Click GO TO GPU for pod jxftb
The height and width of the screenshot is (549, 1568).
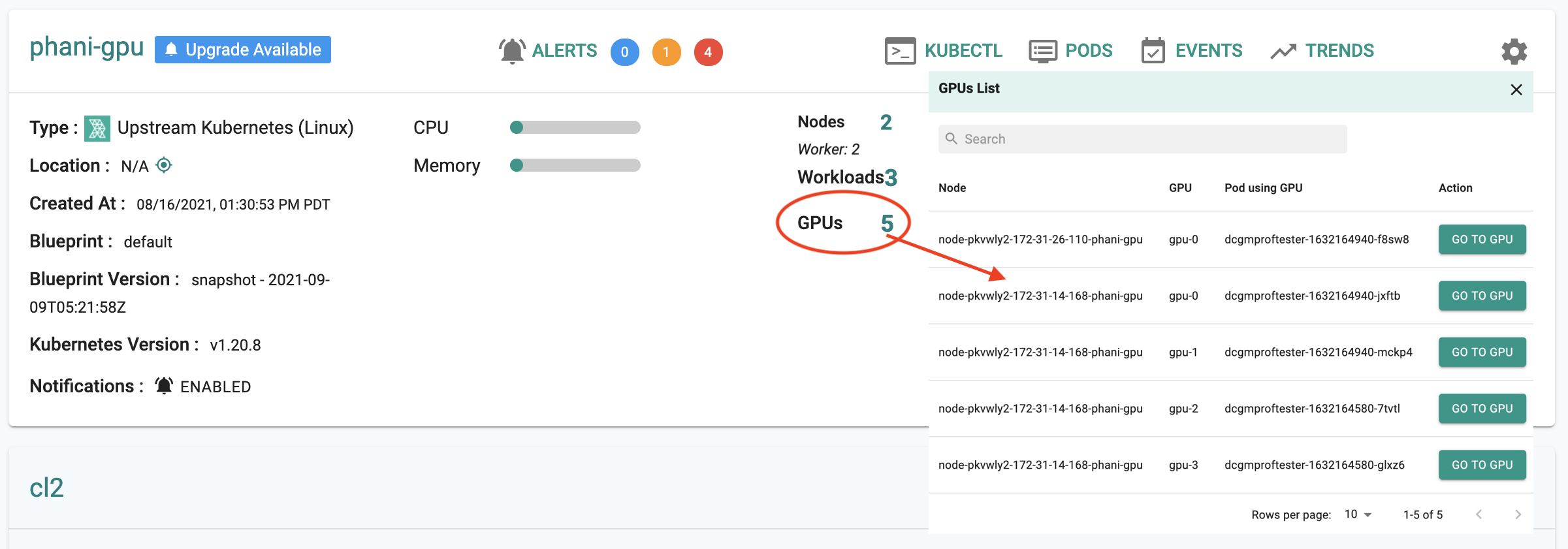coord(1482,295)
